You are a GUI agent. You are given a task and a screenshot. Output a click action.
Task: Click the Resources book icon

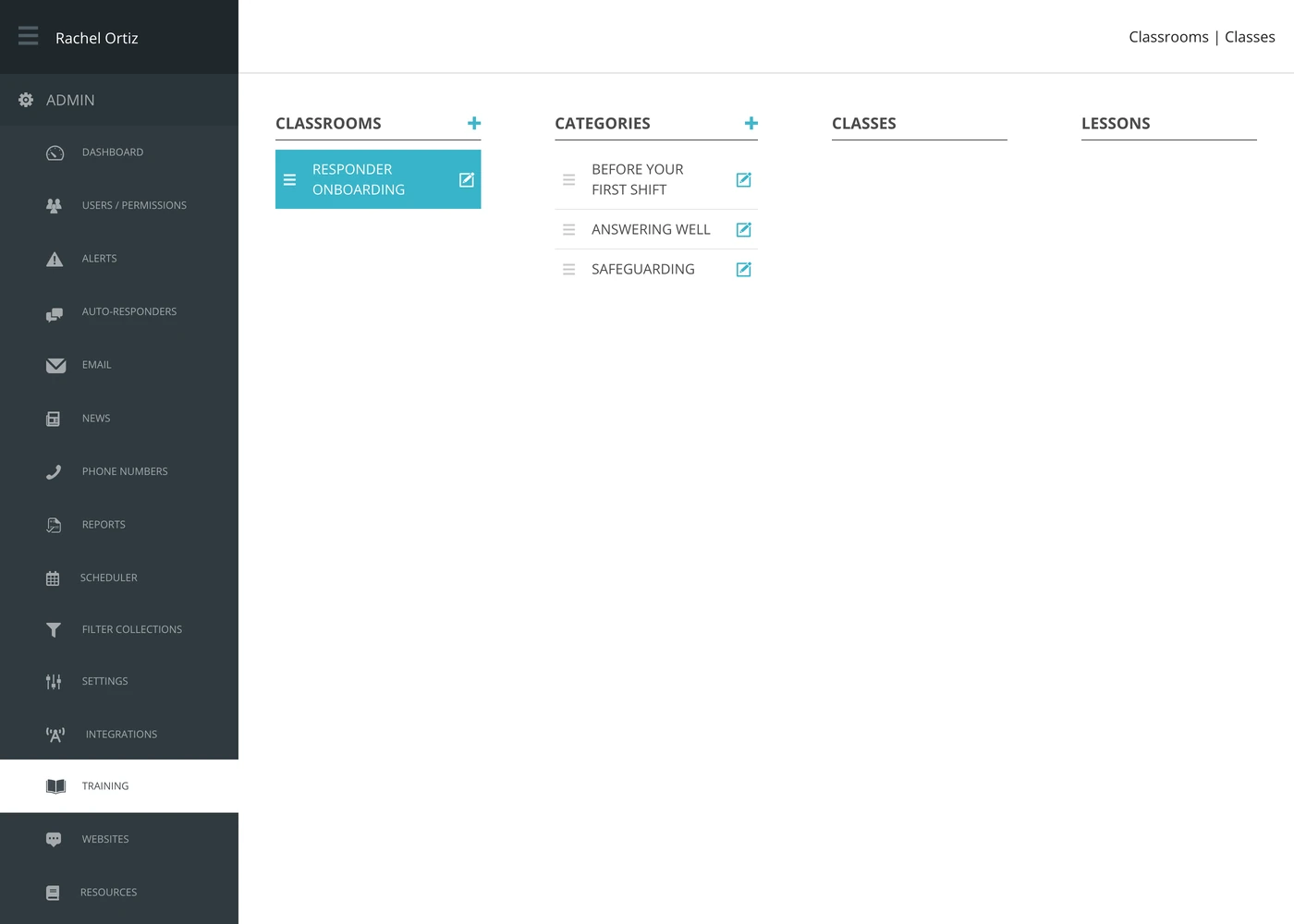pos(53,893)
